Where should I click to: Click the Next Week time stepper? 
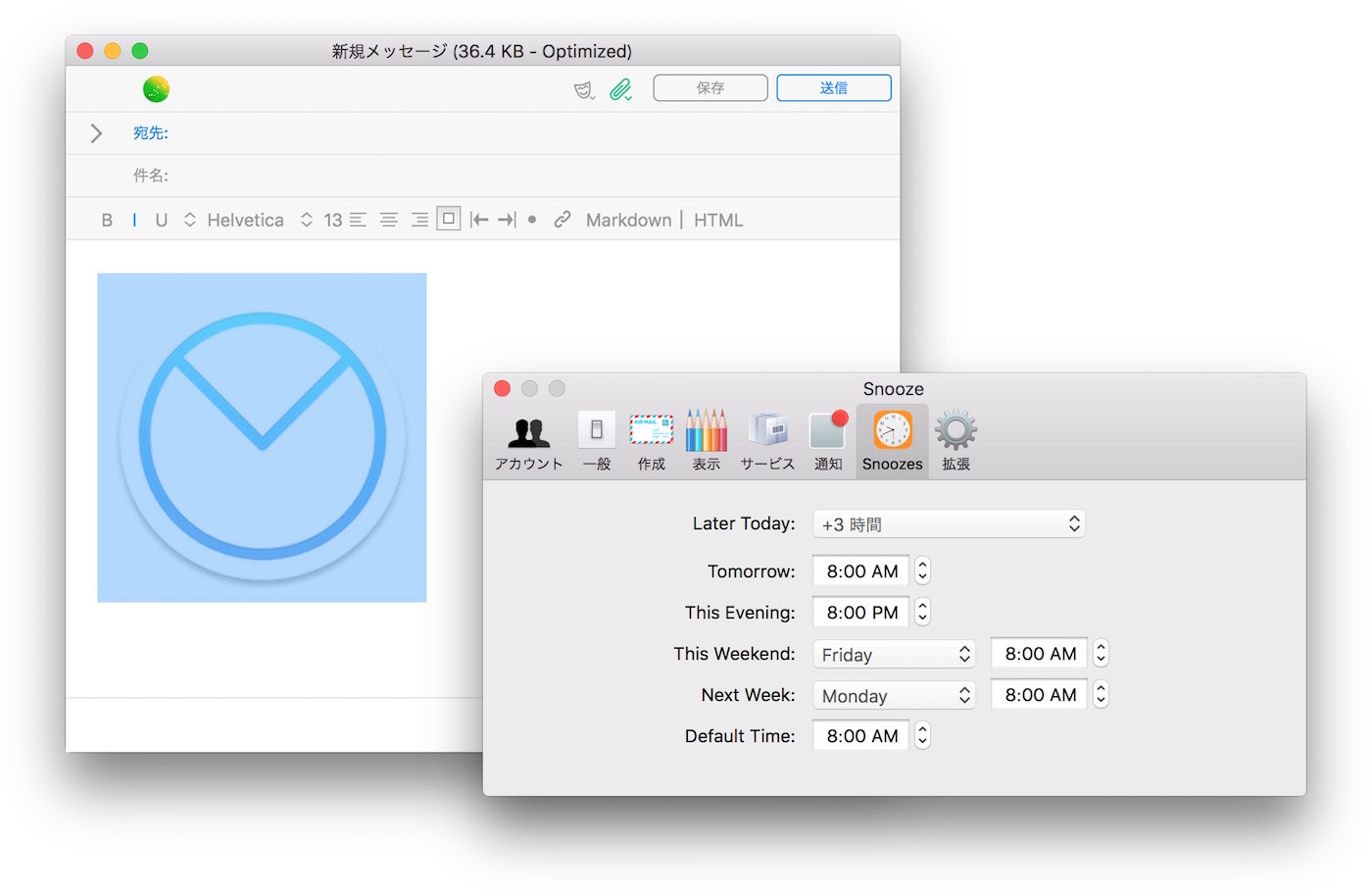pyautogui.click(x=1101, y=695)
